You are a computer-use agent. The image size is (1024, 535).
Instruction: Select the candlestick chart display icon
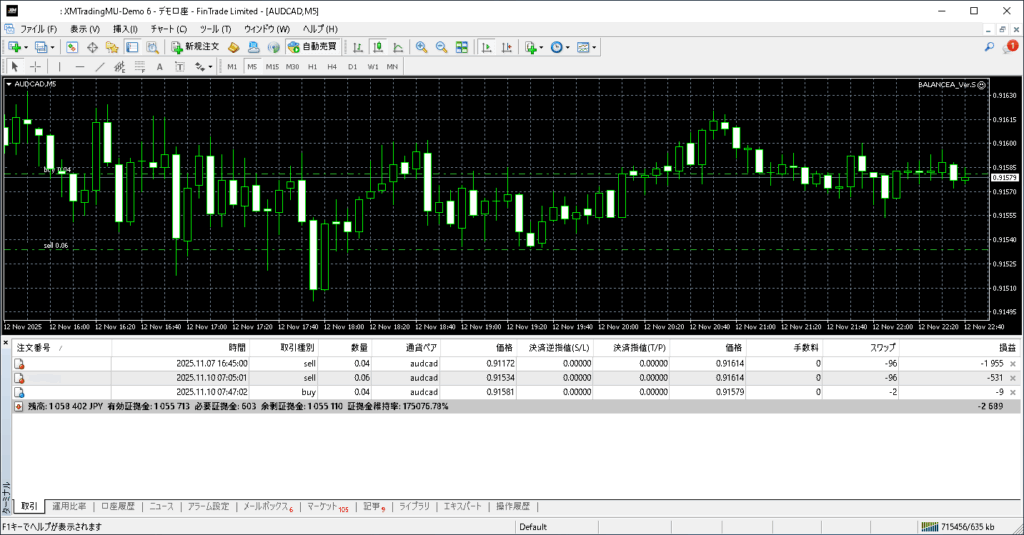[378, 47]
